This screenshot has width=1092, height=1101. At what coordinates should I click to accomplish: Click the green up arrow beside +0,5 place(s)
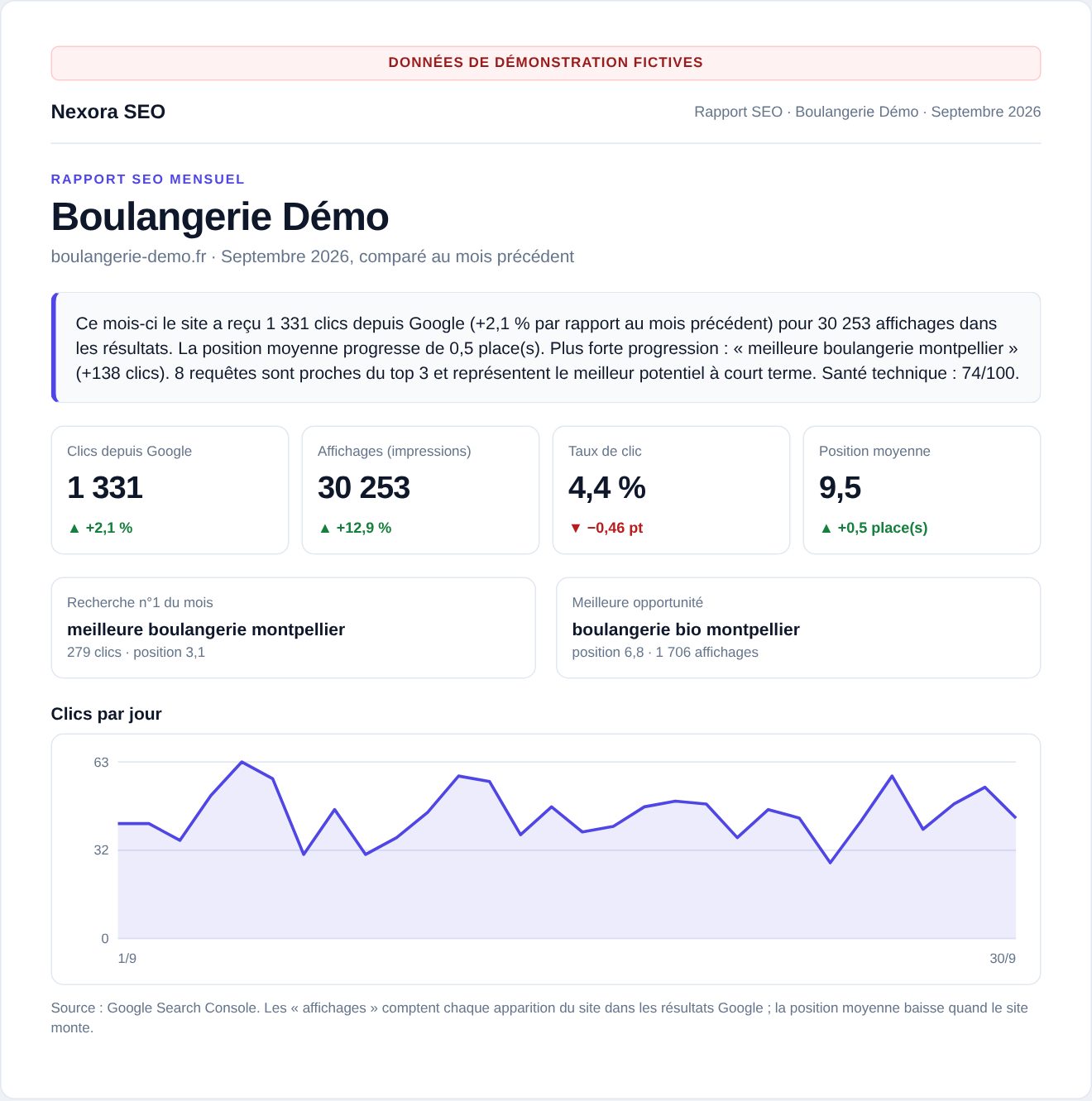pyautogui.click(x=826, y=528)
